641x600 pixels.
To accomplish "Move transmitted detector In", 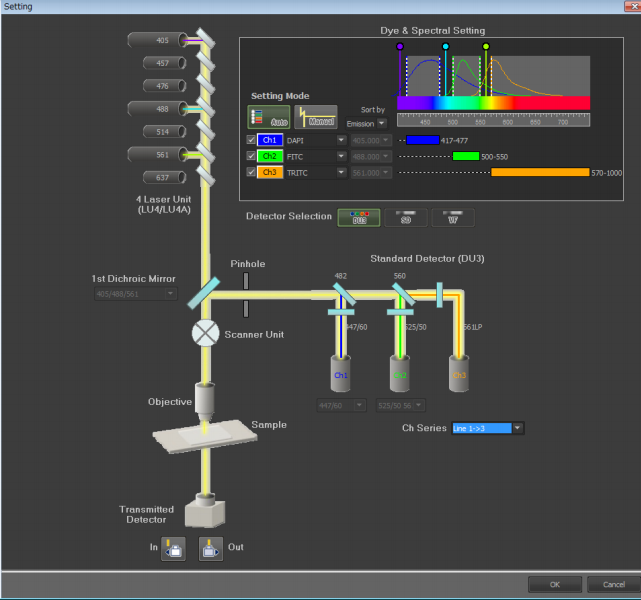I will point(173,549).
